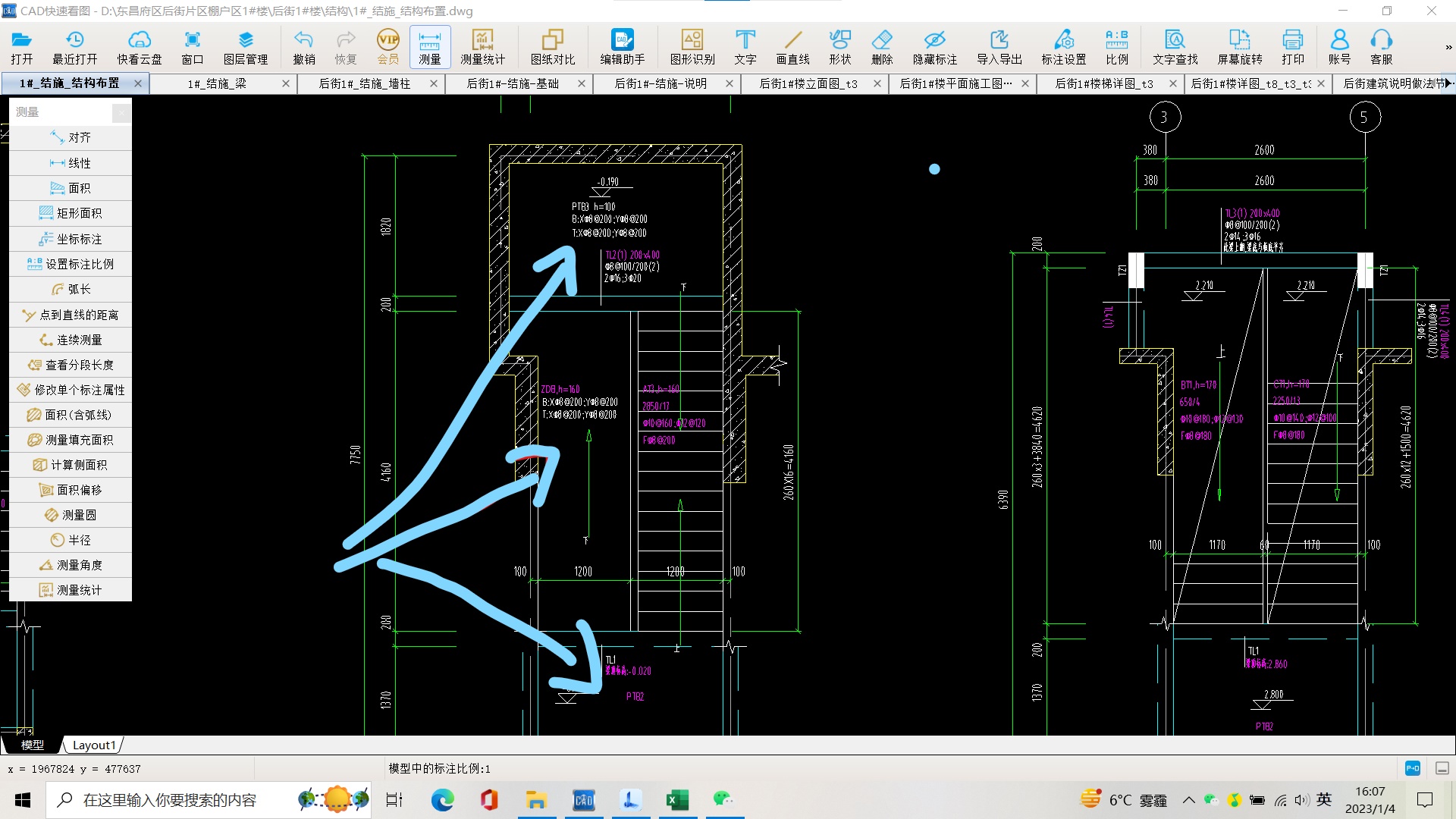This screenshot has width=1456, height=819.
Task: Choose 计算侧面积 option
Action: pyautogui.click(x=71, y=465)
